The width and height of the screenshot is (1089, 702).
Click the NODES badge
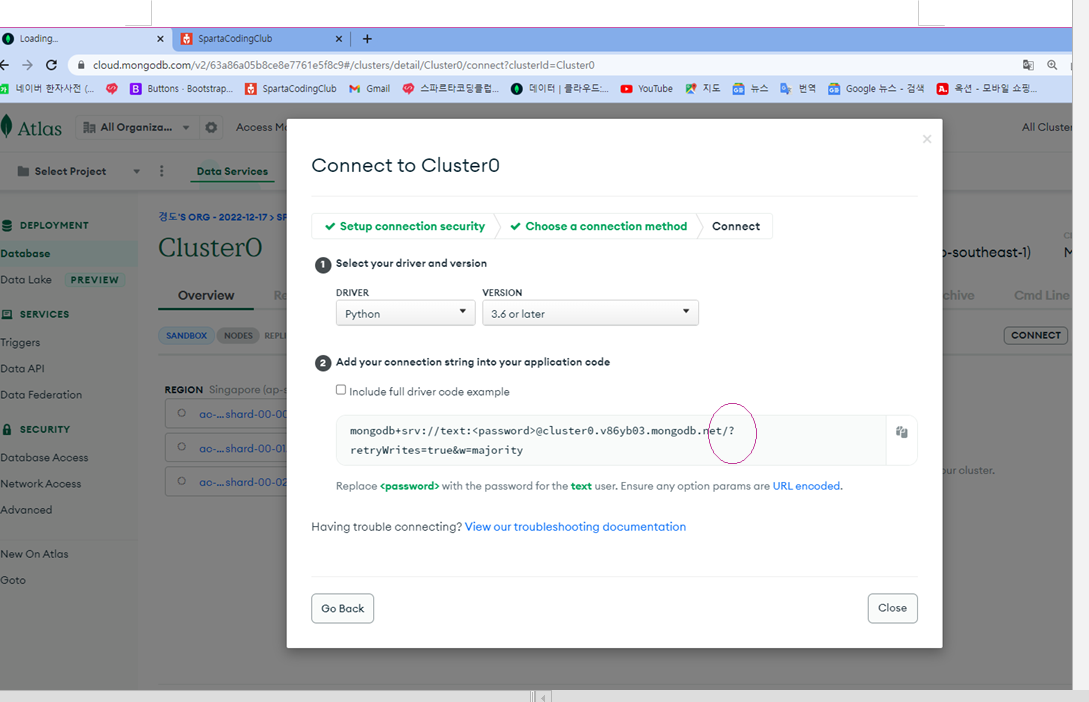238,335
